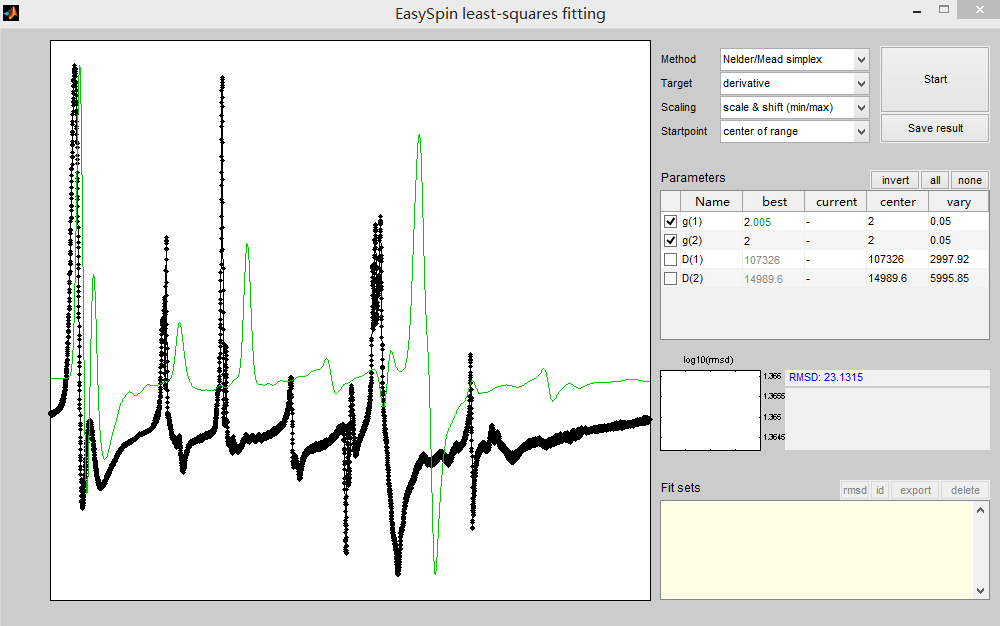
Task: Click the MATLAB logo icon in title bar
Action: tap(11, 12)
